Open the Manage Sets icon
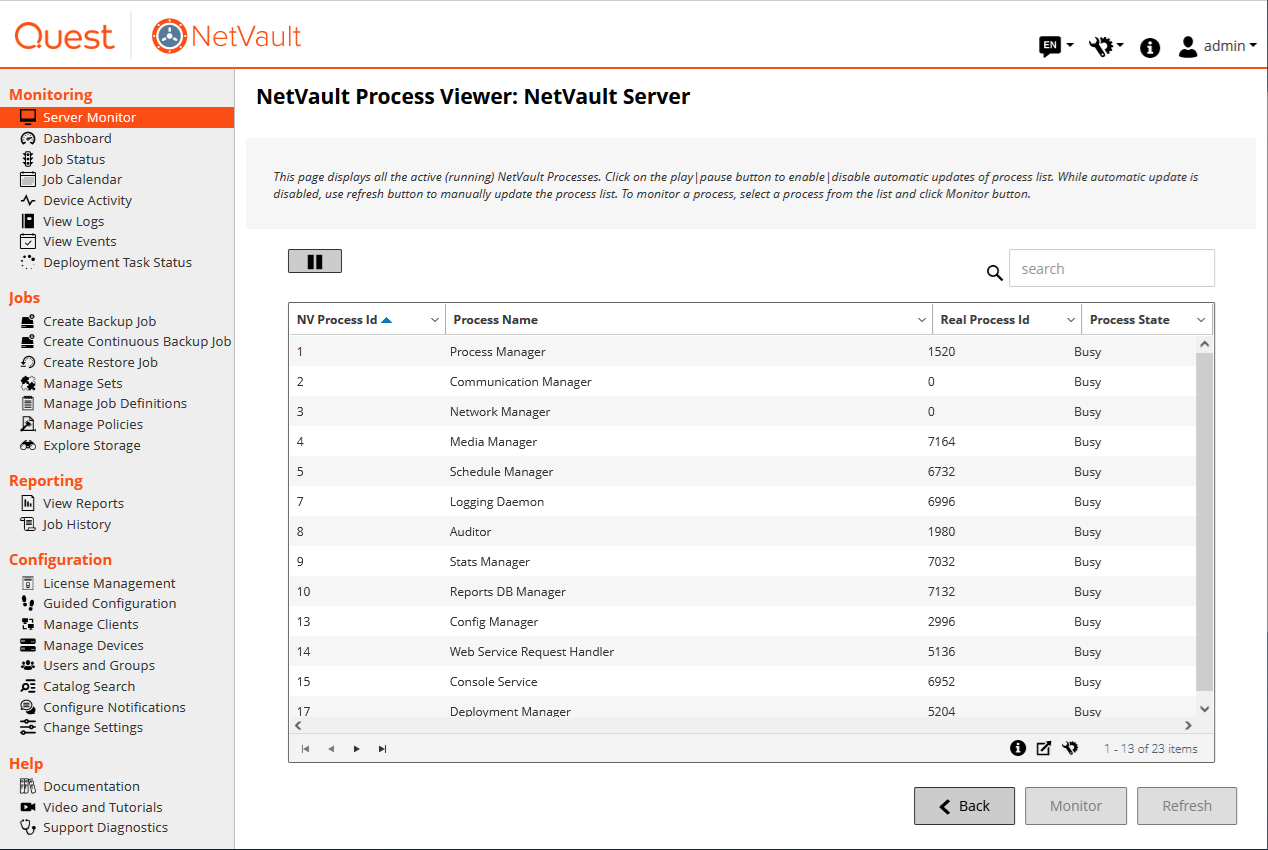Viewport: 1268px width, 850px height. pos(28,383)
